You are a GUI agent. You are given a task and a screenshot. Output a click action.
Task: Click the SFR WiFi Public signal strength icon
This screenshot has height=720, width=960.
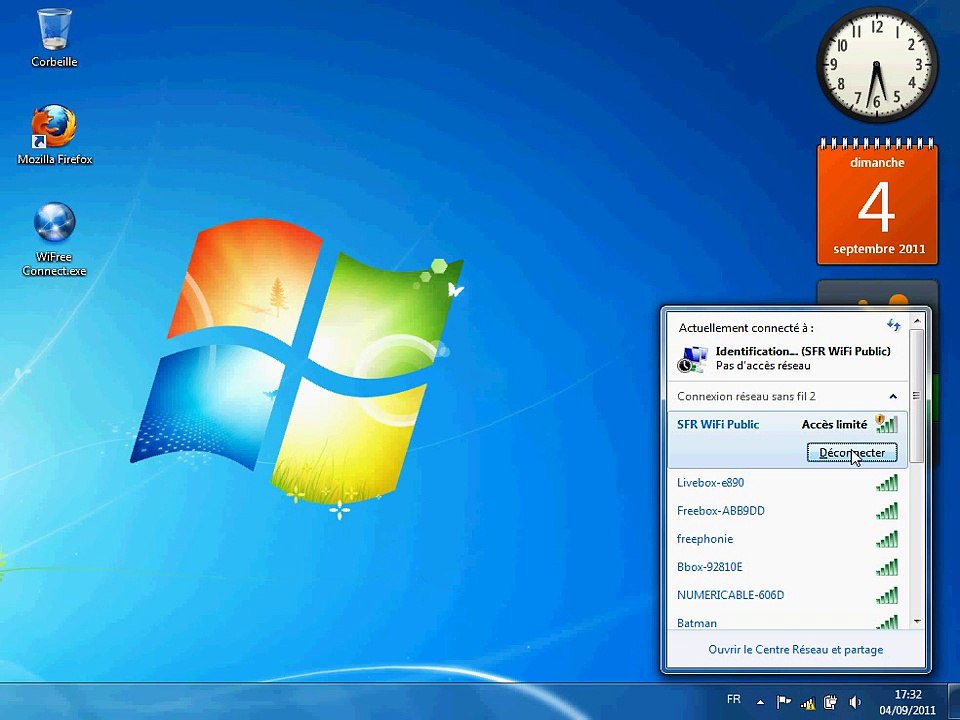pos(887,424)
